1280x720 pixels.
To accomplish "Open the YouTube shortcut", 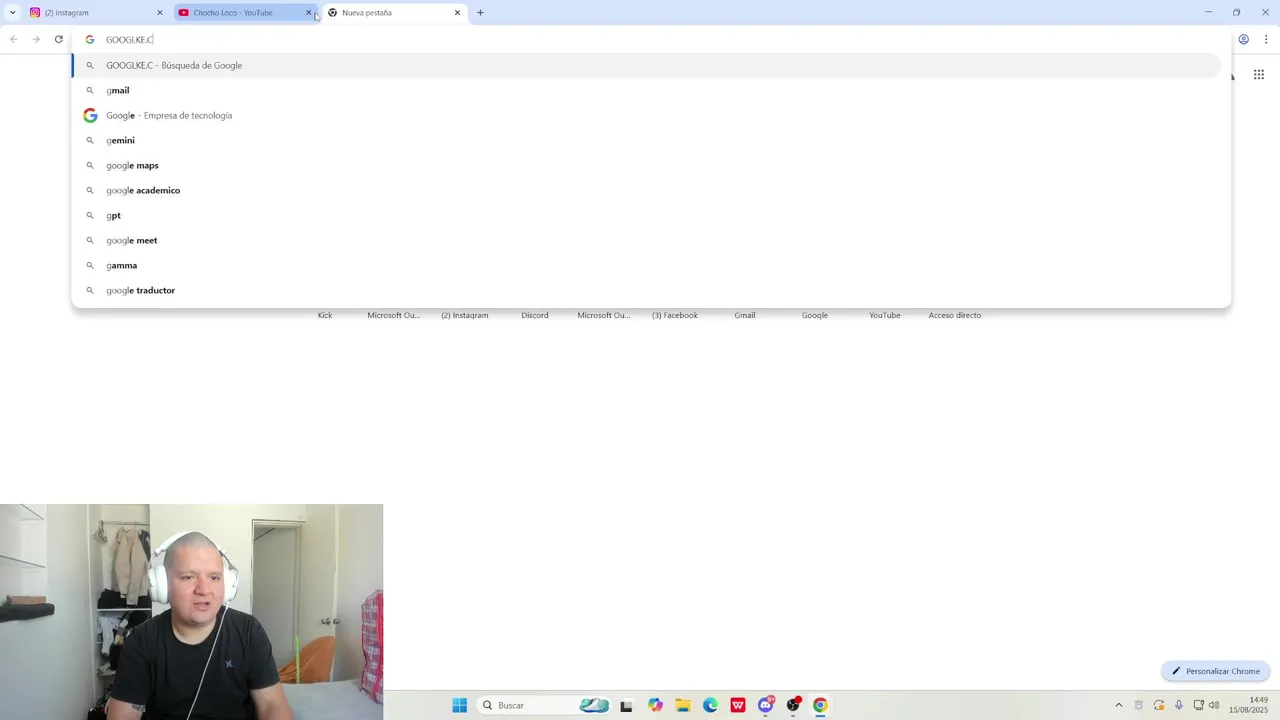I will tap(885, 315).
